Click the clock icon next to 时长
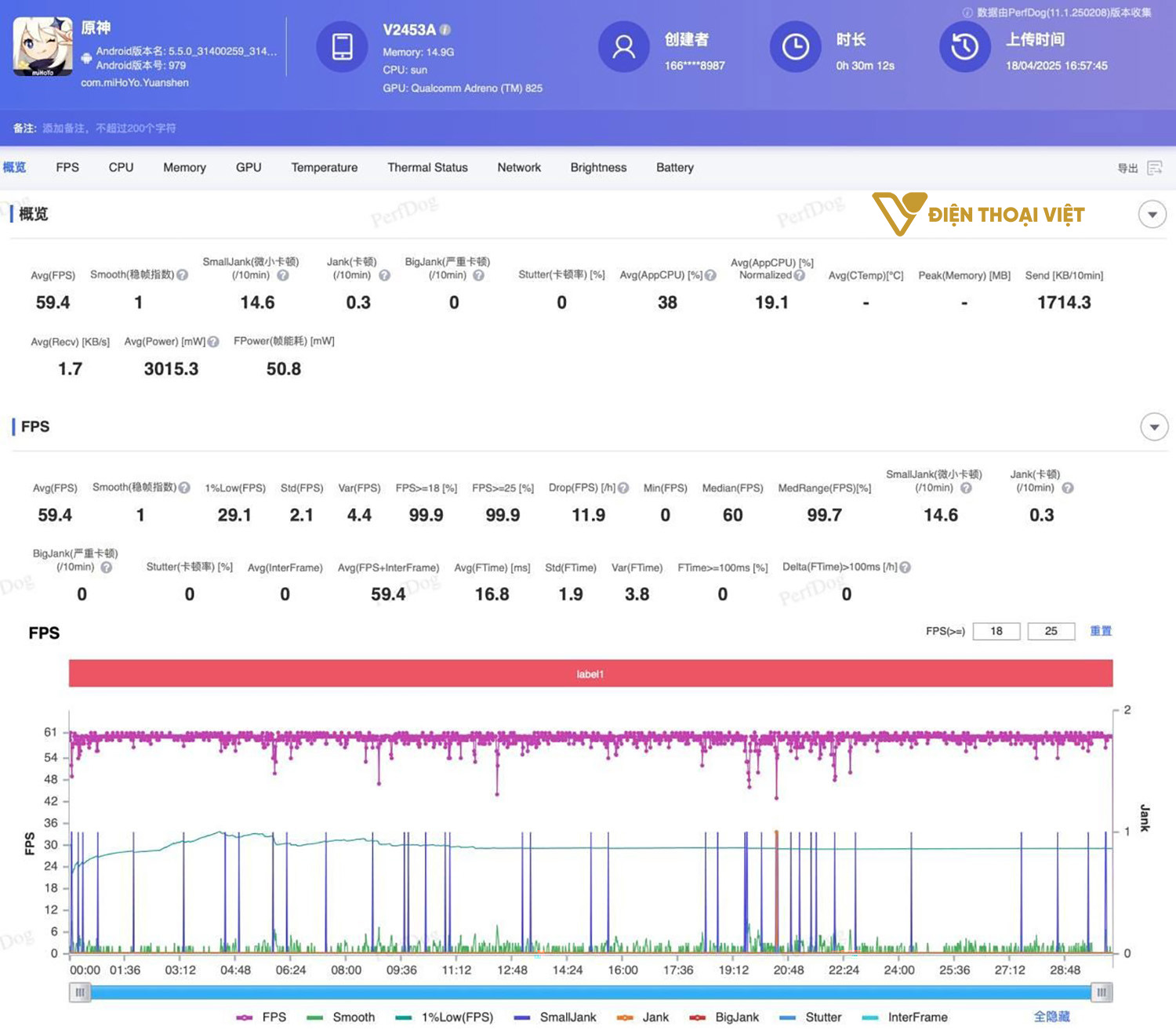 coord(796,47)
